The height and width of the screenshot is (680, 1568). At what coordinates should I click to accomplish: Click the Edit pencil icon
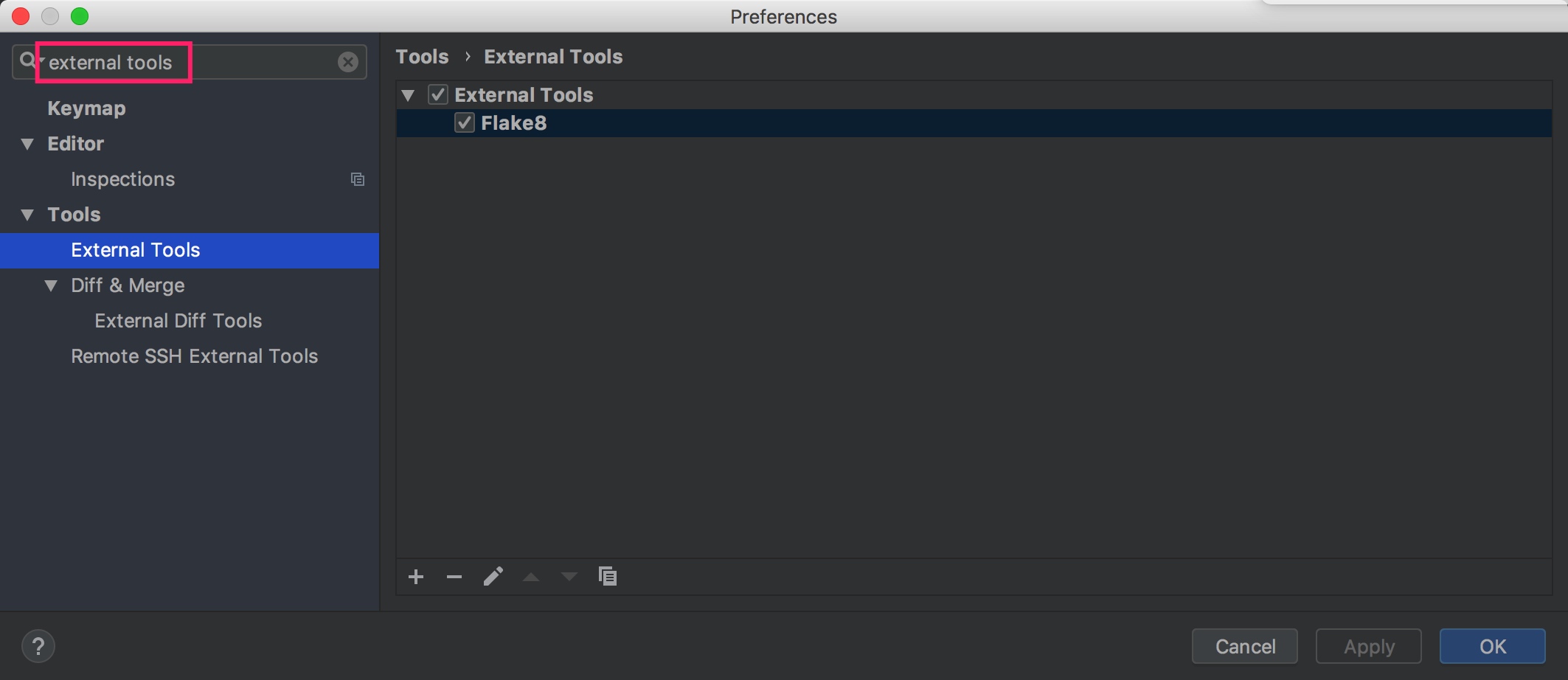point(493,576)
